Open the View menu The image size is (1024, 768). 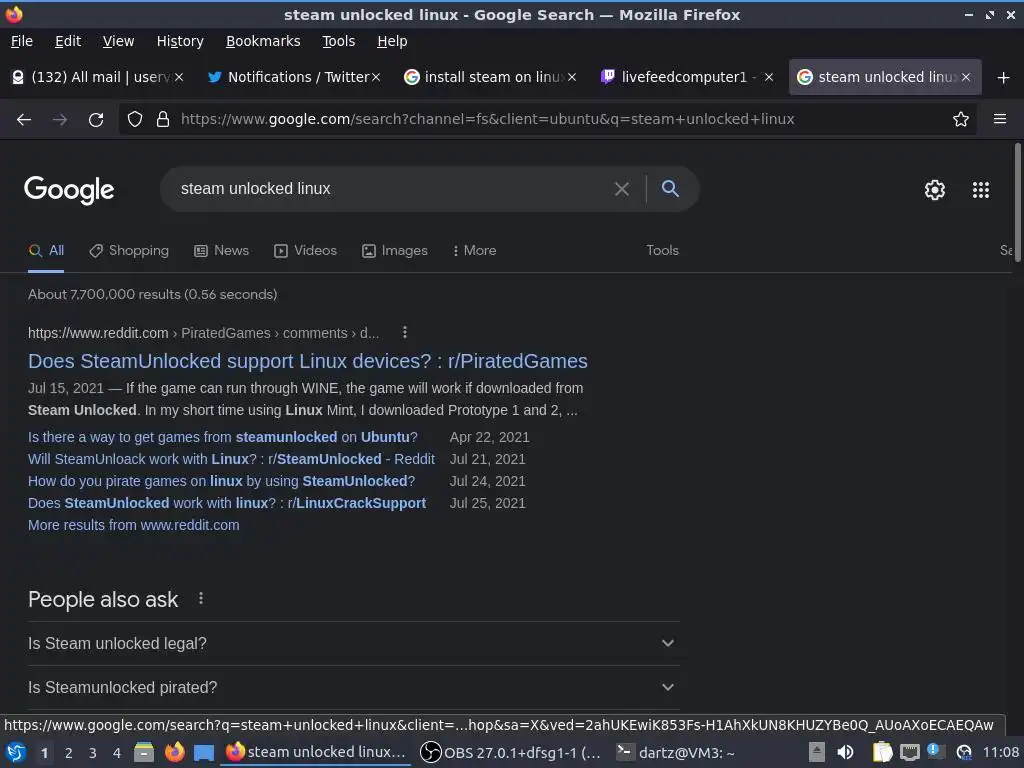[x=118, y=41]
